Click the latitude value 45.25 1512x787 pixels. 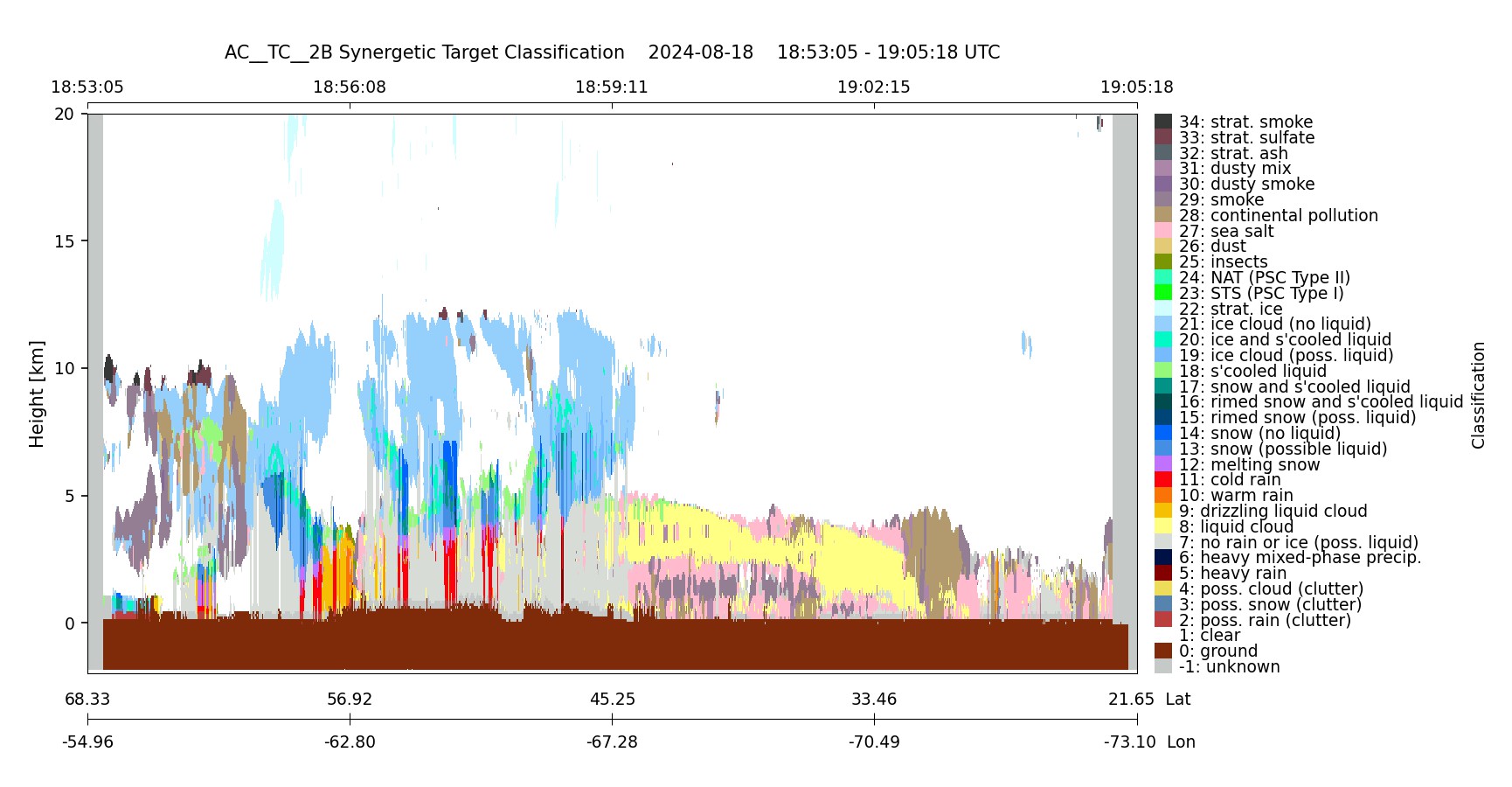click(612, 700)
